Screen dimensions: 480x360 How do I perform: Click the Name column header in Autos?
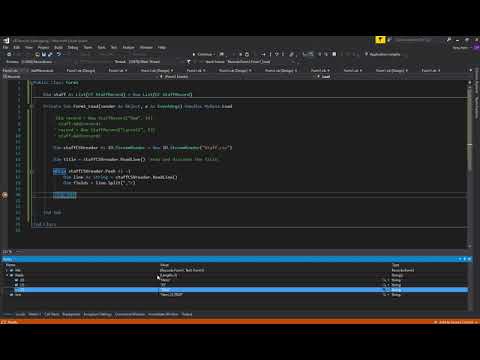pos(10,265)
